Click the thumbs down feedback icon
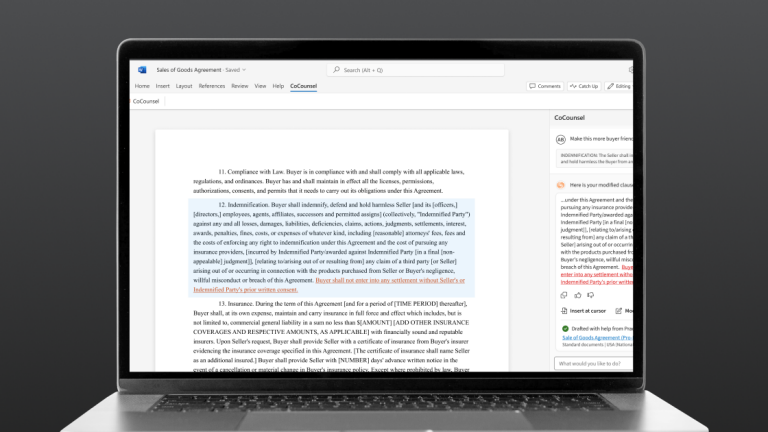 pyautogui.click(x=591, y=295)
